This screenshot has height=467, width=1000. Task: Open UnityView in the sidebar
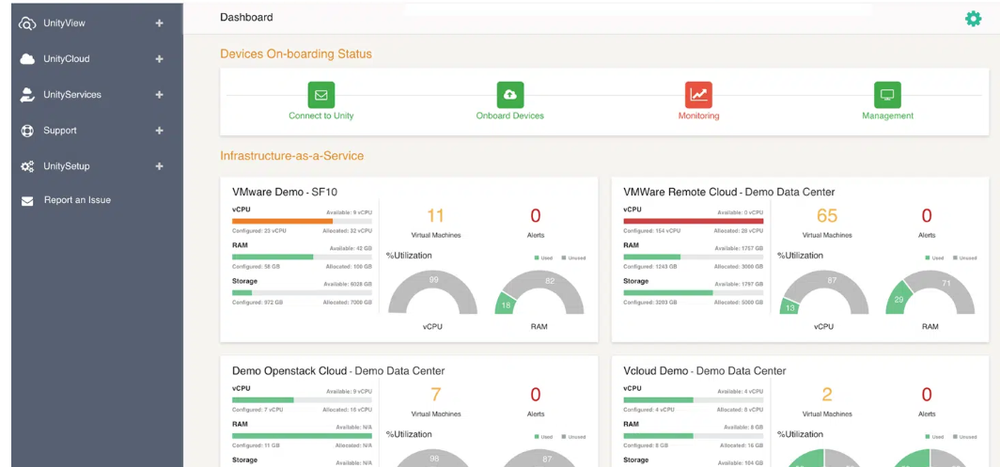tap(64, 23)
